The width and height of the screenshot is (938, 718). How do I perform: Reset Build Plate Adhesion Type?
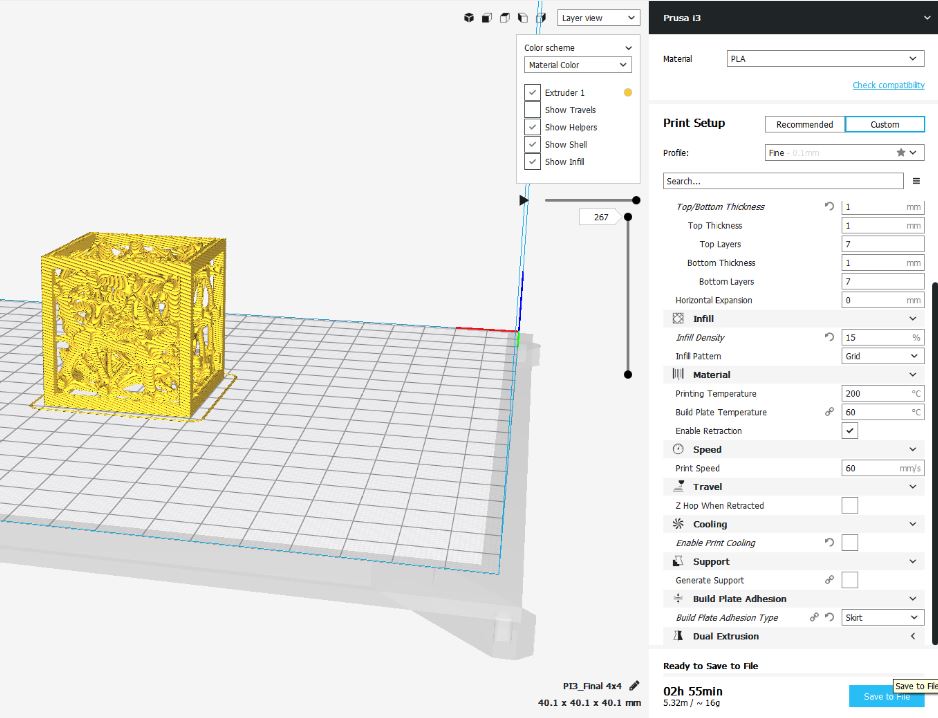[x=830, y=617]
